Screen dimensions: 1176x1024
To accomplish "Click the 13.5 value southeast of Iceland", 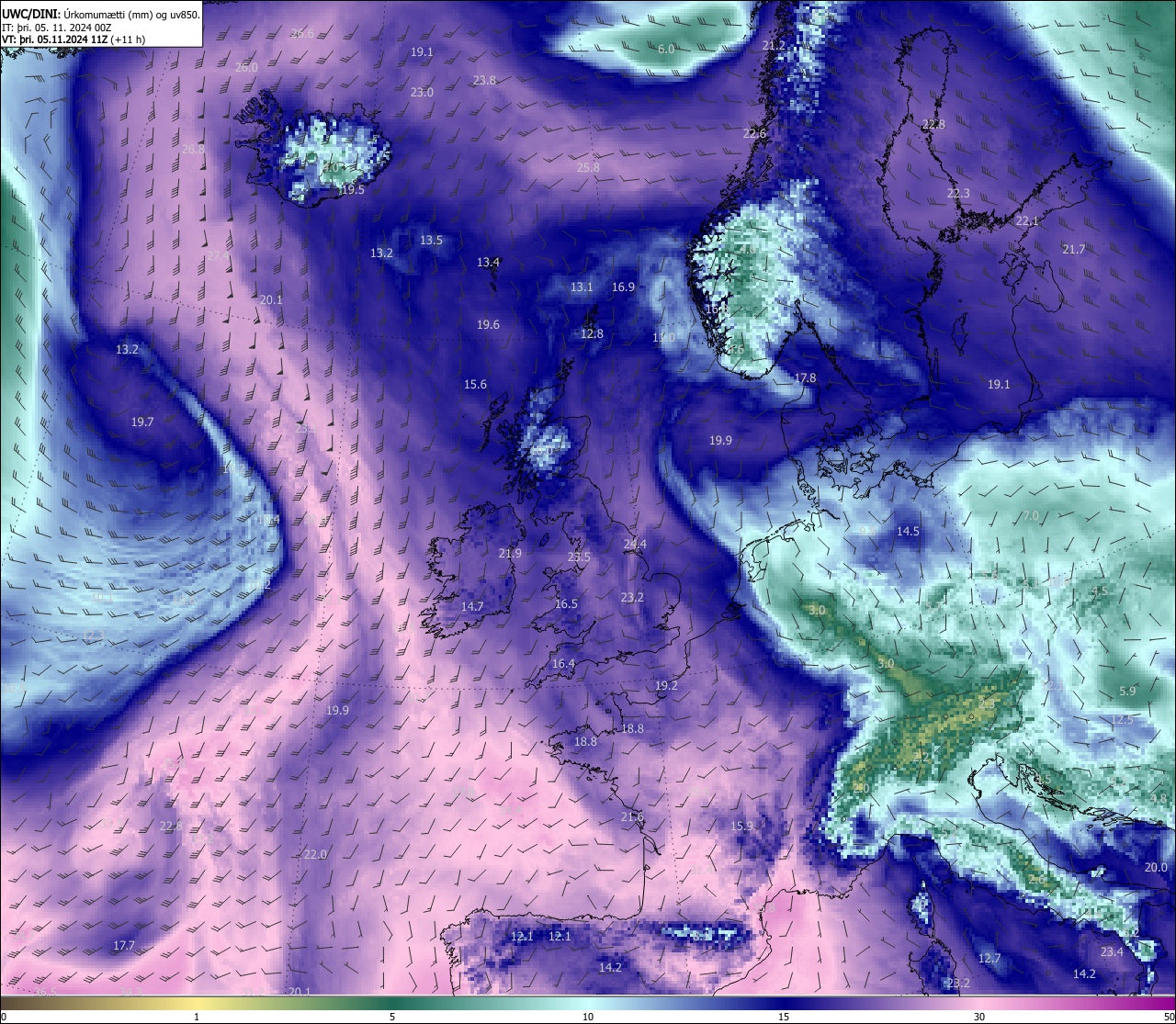I will point(431,240).
